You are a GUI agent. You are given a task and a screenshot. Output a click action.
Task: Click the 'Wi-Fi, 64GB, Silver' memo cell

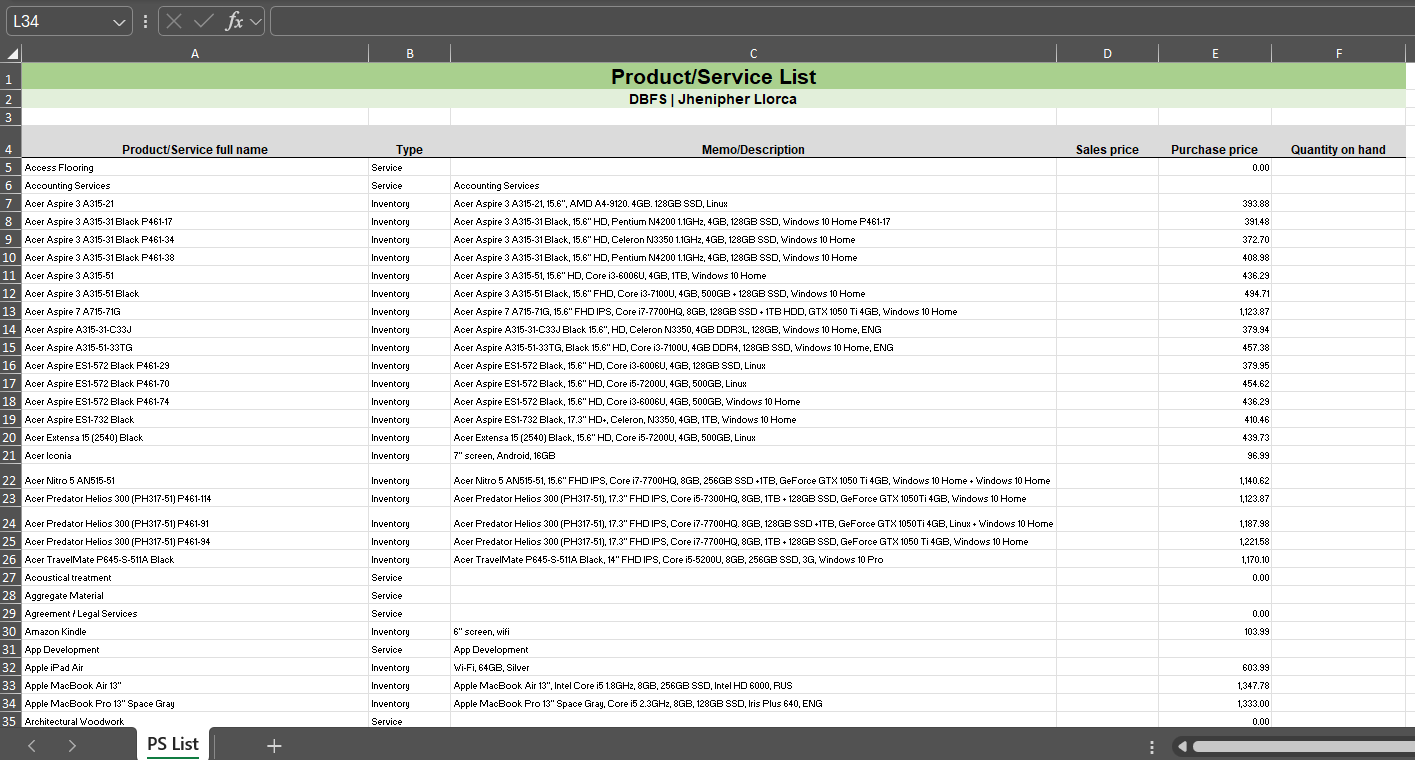(x=753, y=668)
